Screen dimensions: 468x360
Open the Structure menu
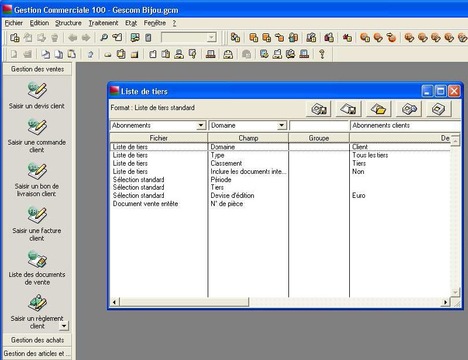68,23
